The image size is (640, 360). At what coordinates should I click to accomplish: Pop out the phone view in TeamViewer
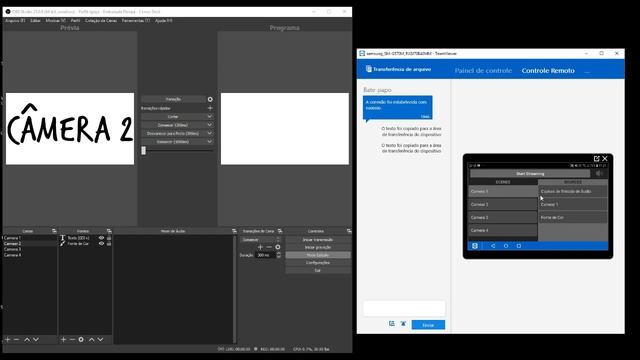(x=596, y=158)
